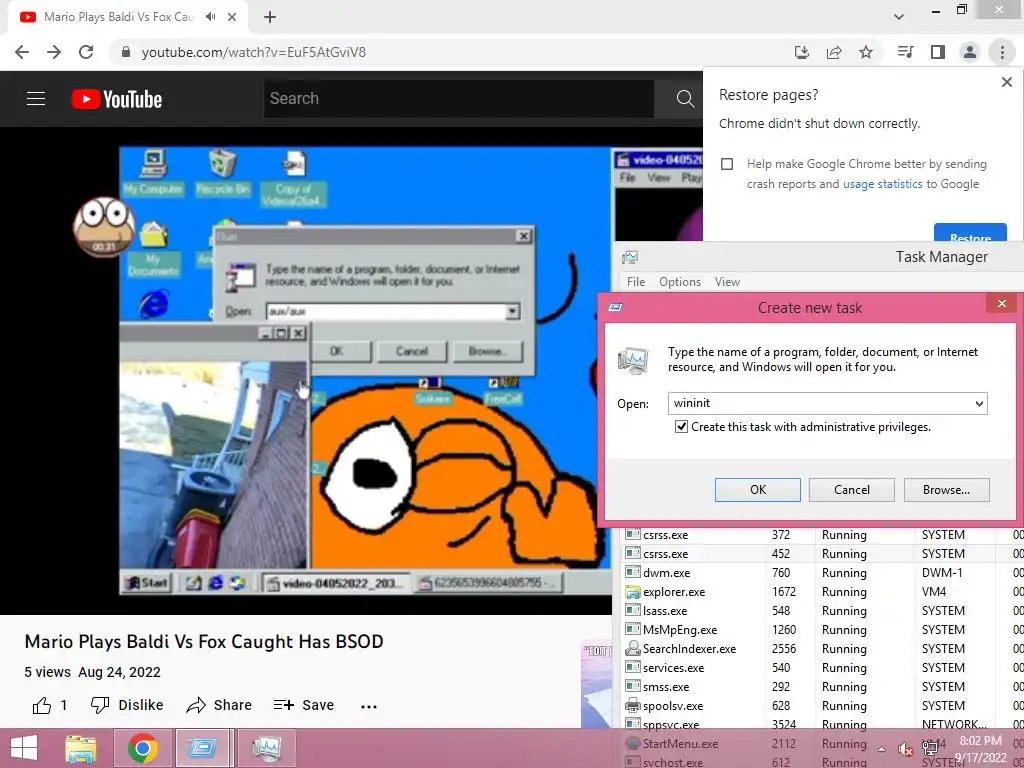Image resolution: width=1024 pixels, height=768 pixels.
Task: Open Task Manager View menu
Action: pos(727,281)
